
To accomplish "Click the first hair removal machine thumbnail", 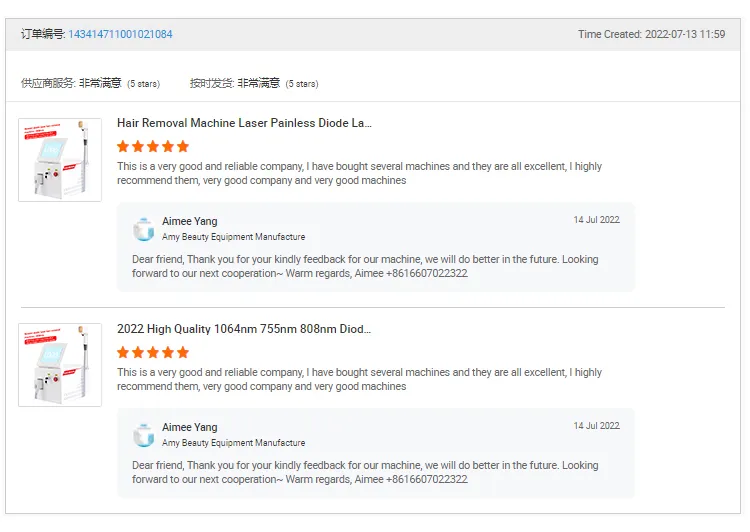I will point(60,160).
